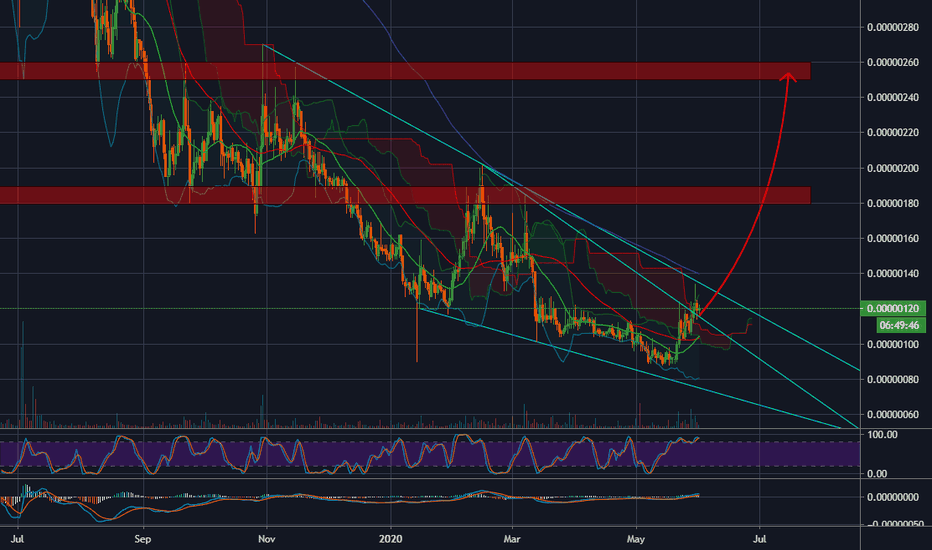Click the Nov date label on timeline

coord(267,539)
